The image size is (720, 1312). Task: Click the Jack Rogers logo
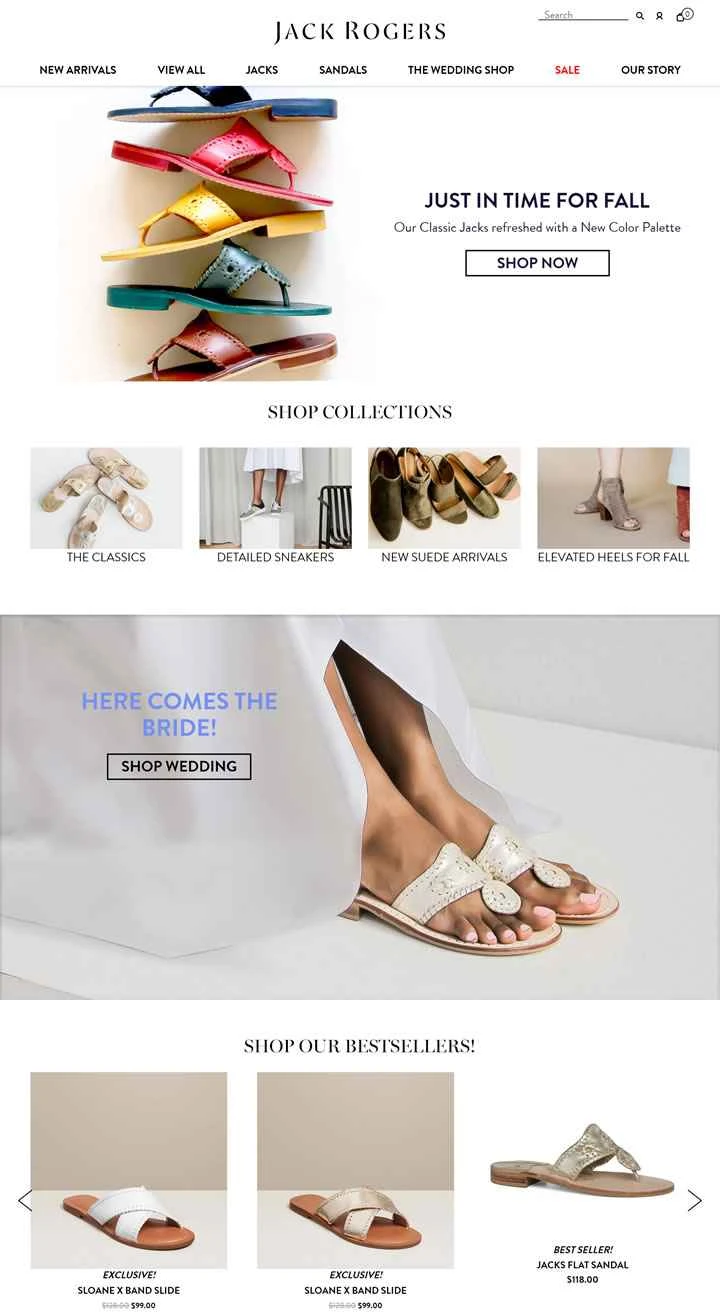(360, 32)
